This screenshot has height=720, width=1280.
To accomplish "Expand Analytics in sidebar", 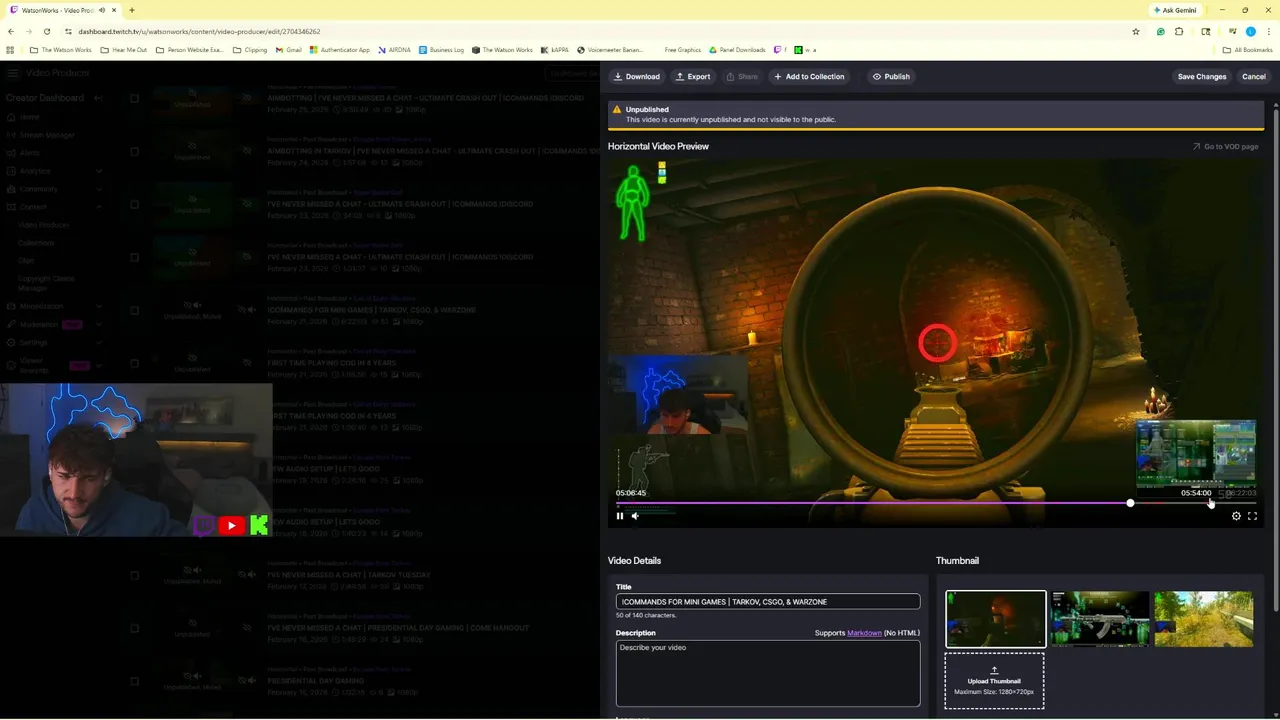I will coord(98,171).
